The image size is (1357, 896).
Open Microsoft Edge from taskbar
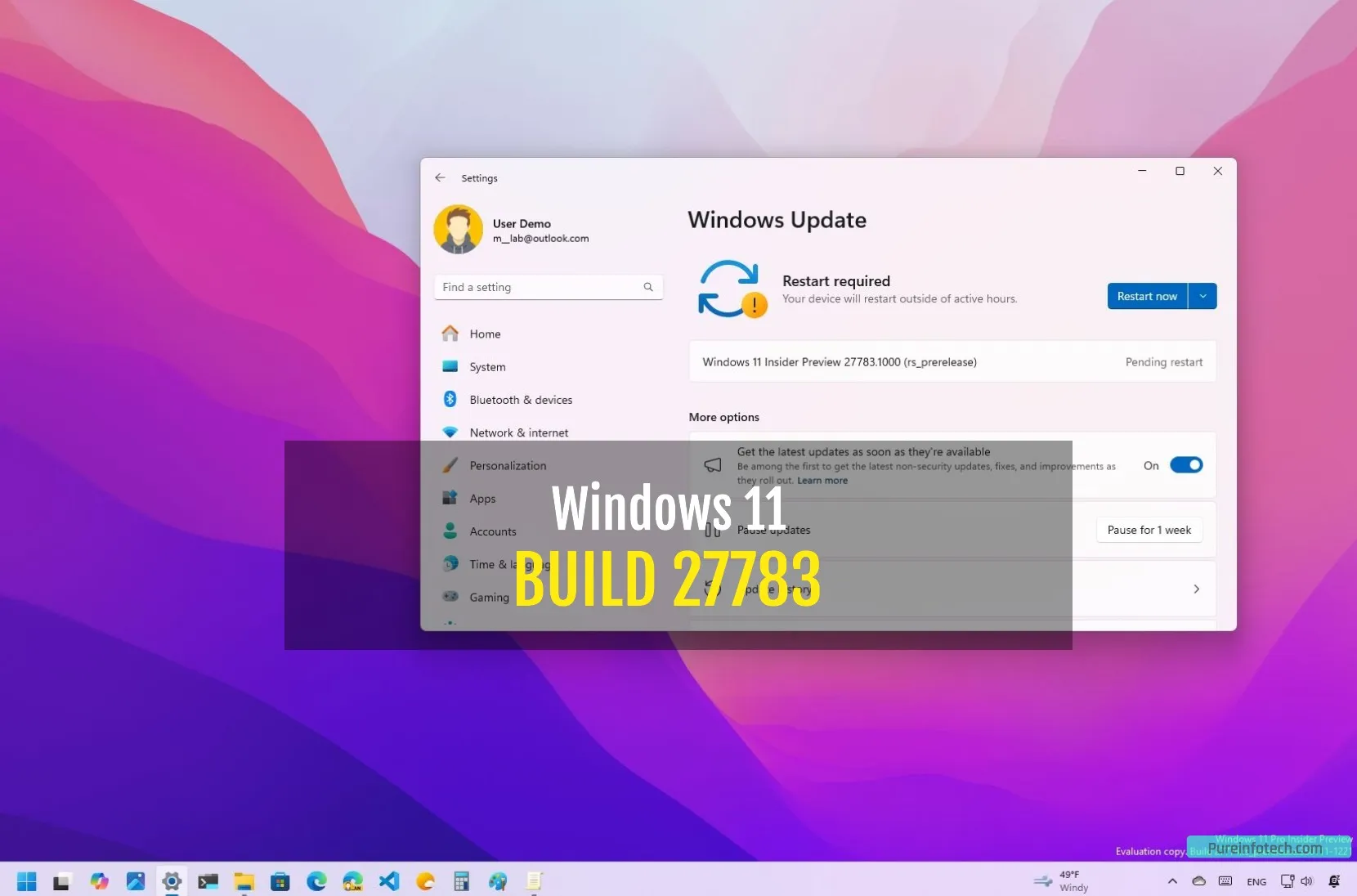click(316, 881)
